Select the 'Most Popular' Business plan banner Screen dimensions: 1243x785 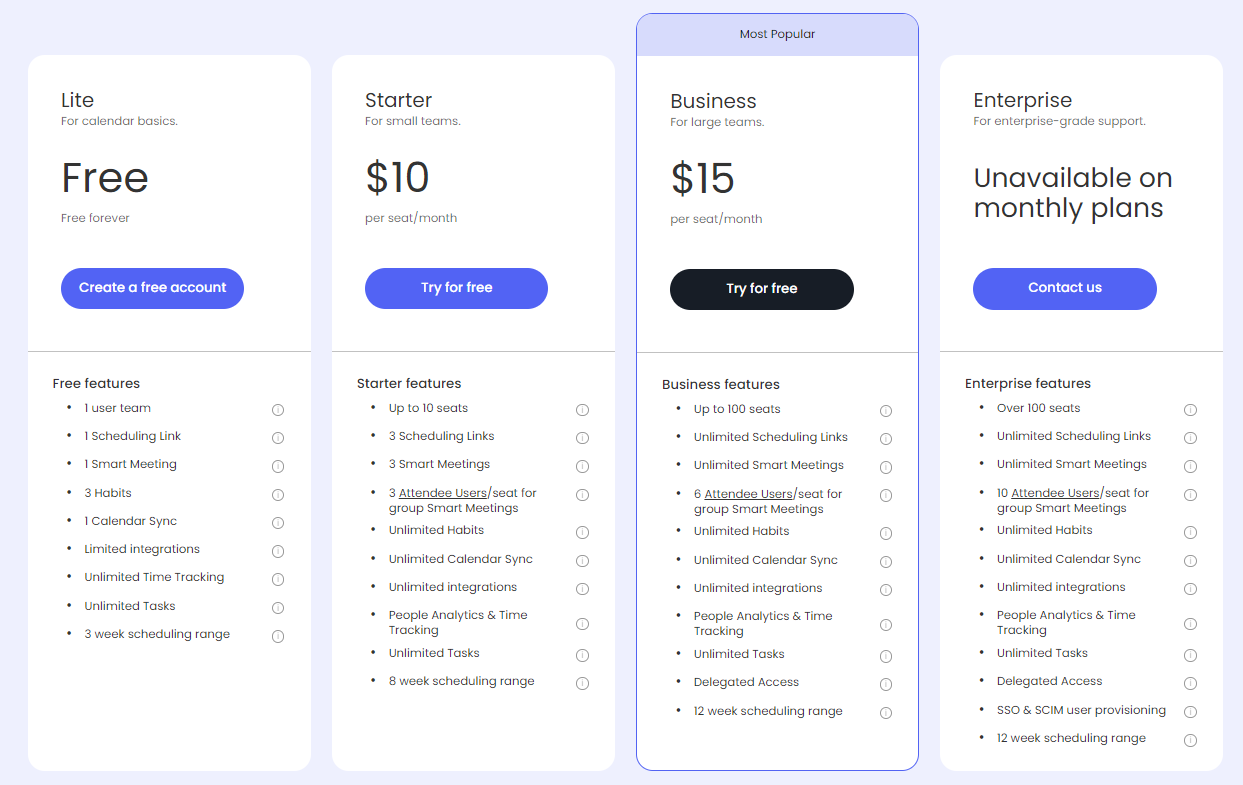(777, 34)
